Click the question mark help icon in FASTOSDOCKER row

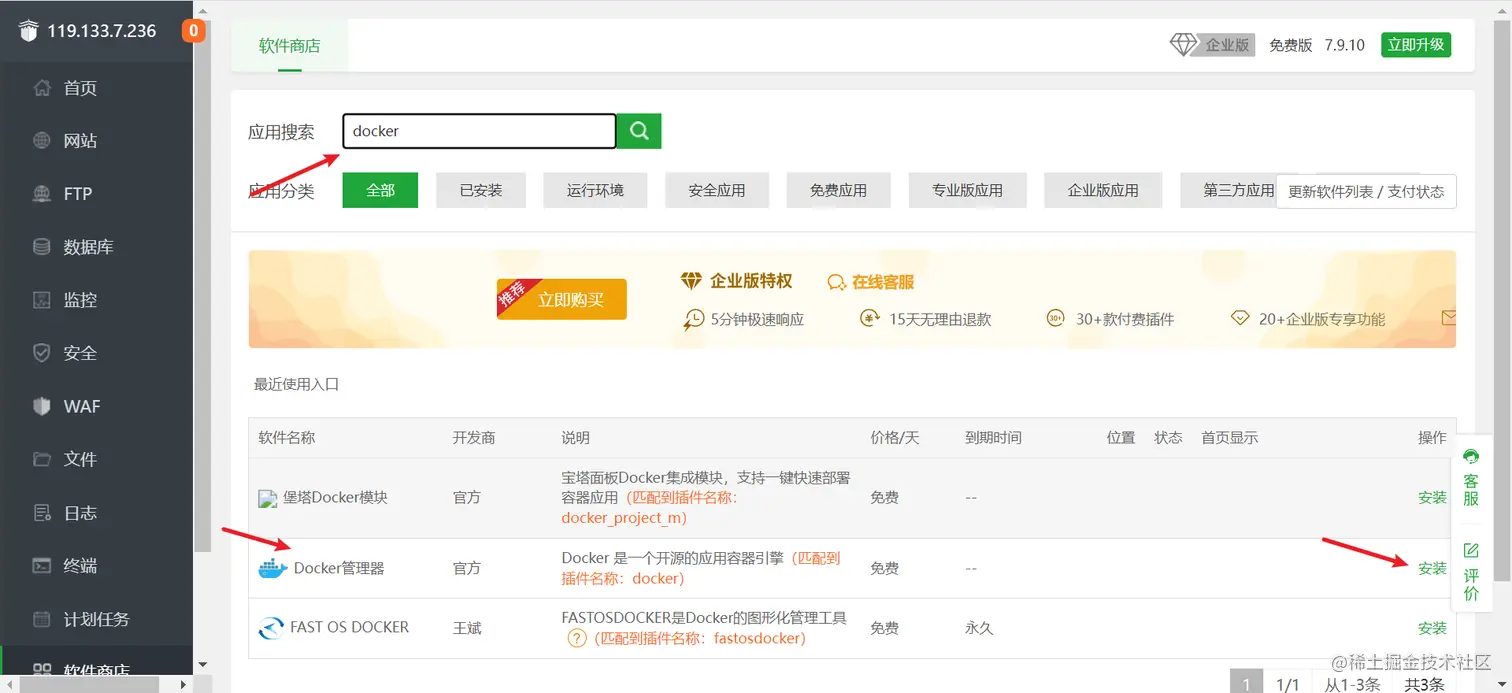pos(576,638)
